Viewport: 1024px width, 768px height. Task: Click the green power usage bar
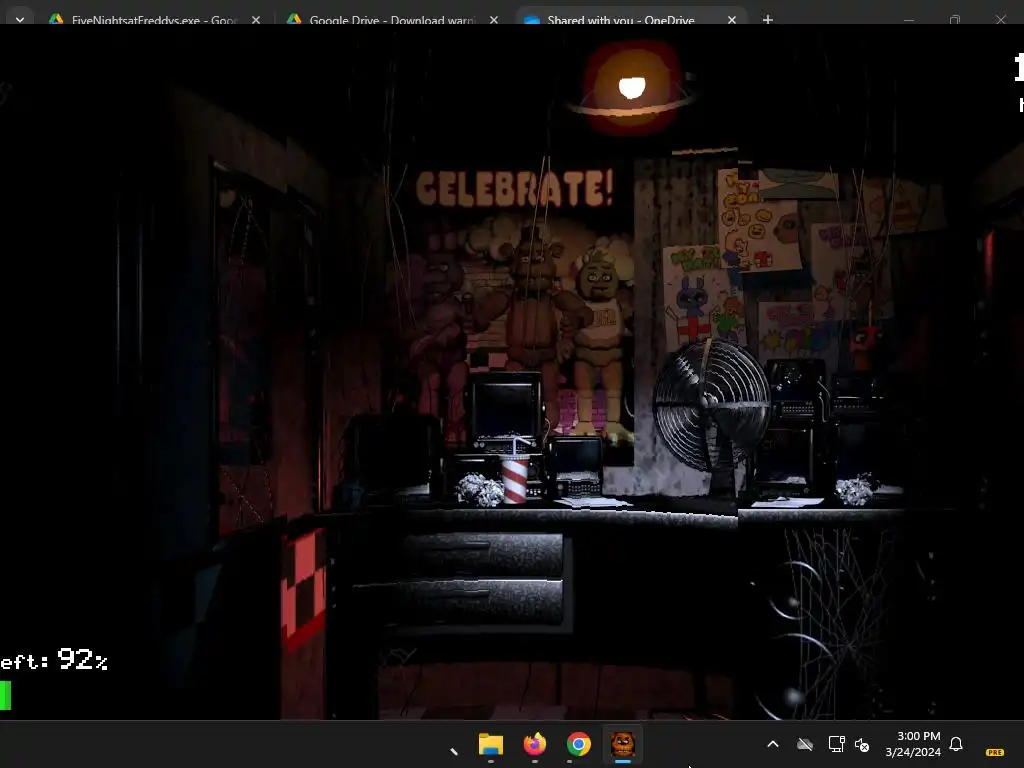pyautogui.click(x=5, y=695)
